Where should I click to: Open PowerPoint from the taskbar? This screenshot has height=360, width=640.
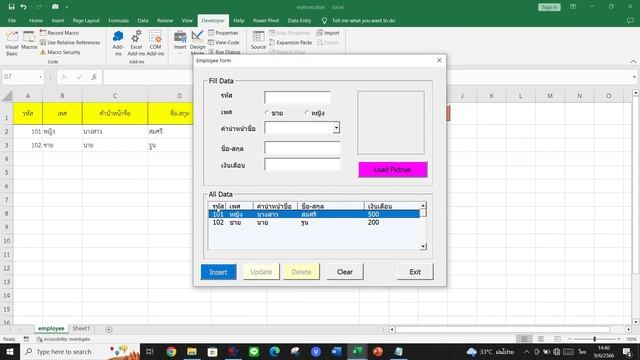click(x=378, y=351)
